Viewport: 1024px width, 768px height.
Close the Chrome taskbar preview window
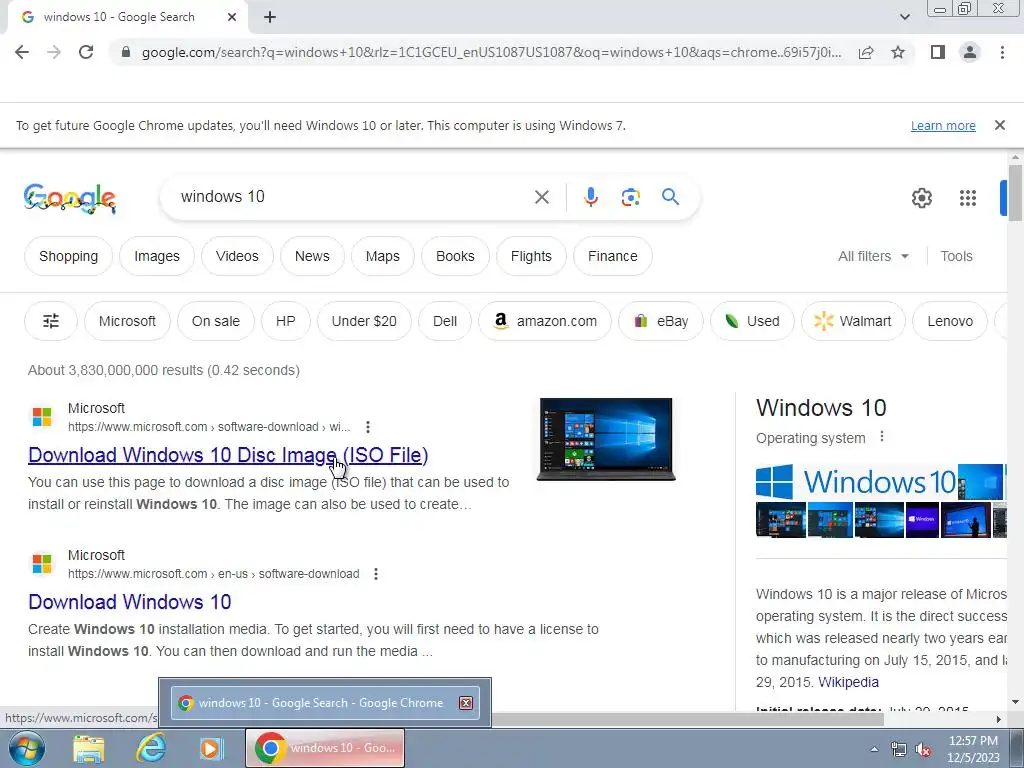tap(466, 703)
